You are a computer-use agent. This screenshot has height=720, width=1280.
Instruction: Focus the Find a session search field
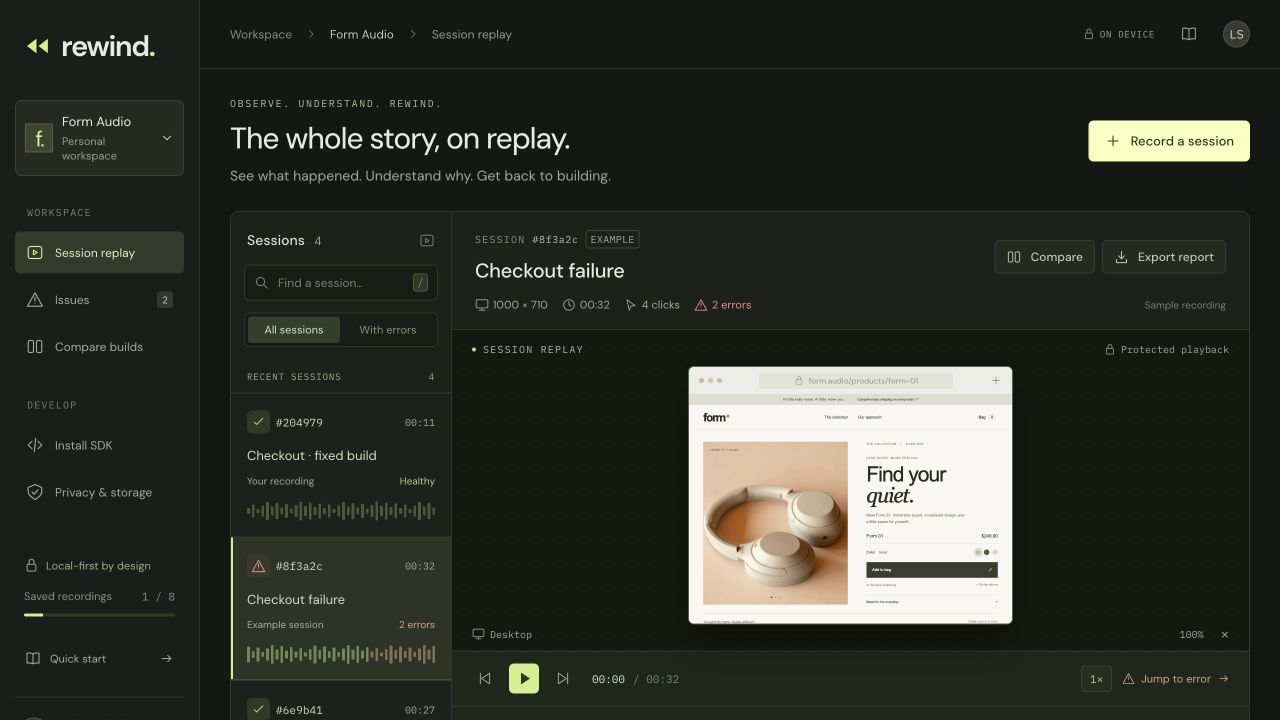tap(341, 283)
